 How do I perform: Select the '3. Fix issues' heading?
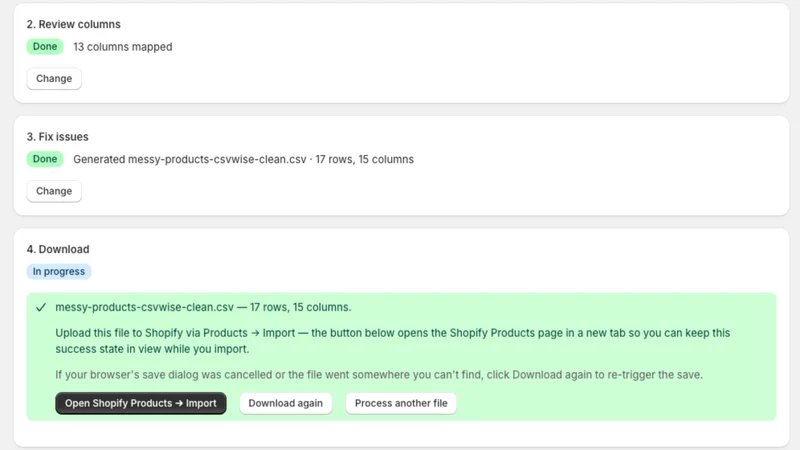pyautogui.click(x=58, y=137)
